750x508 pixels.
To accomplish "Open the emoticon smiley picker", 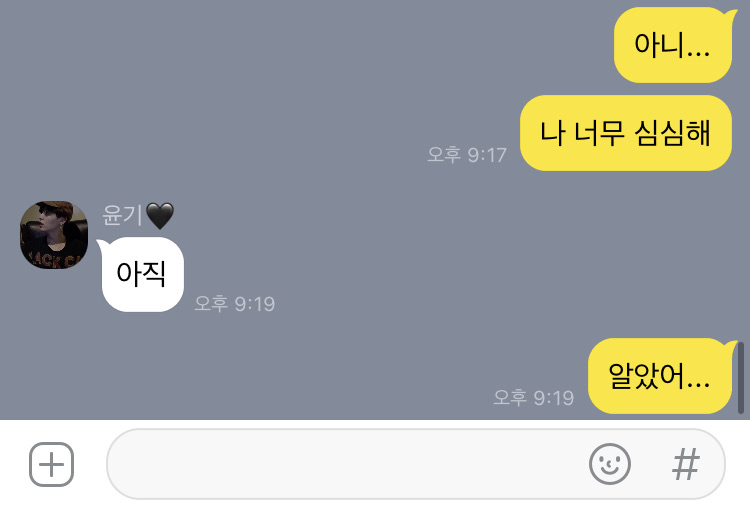I will [609, 464].
